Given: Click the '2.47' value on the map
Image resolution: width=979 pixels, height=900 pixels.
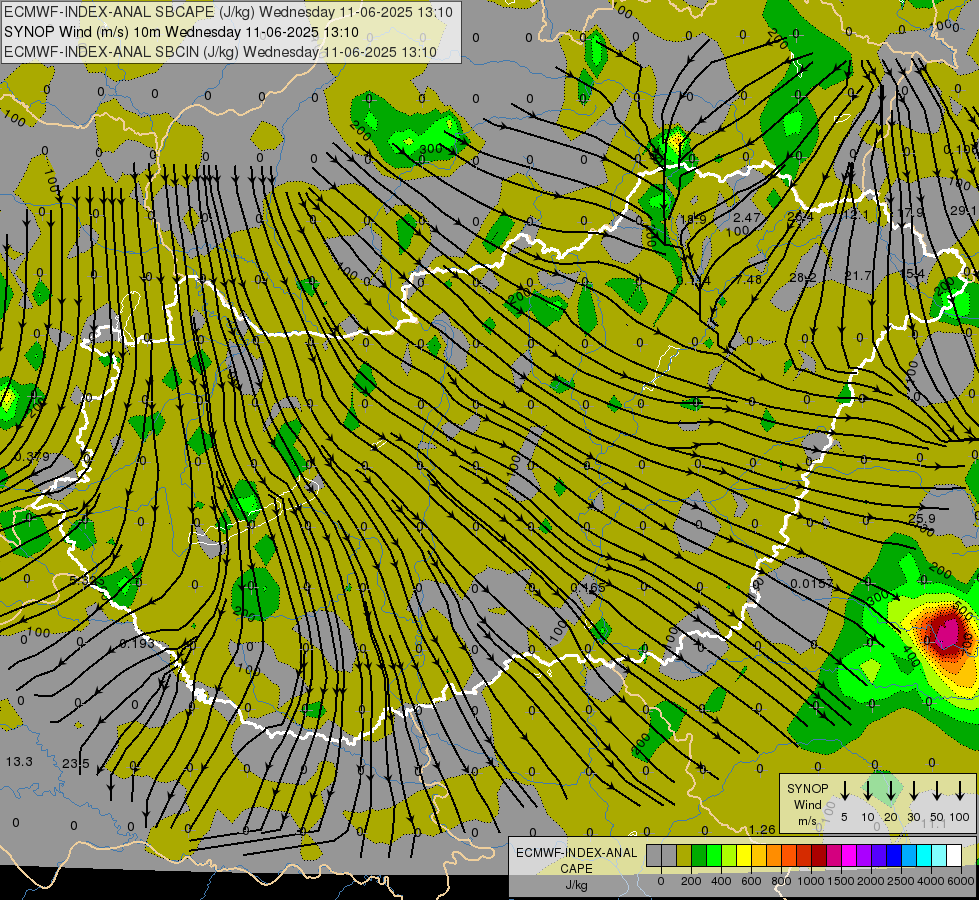Looking at the screenshot, I should (x=747, y=217).
